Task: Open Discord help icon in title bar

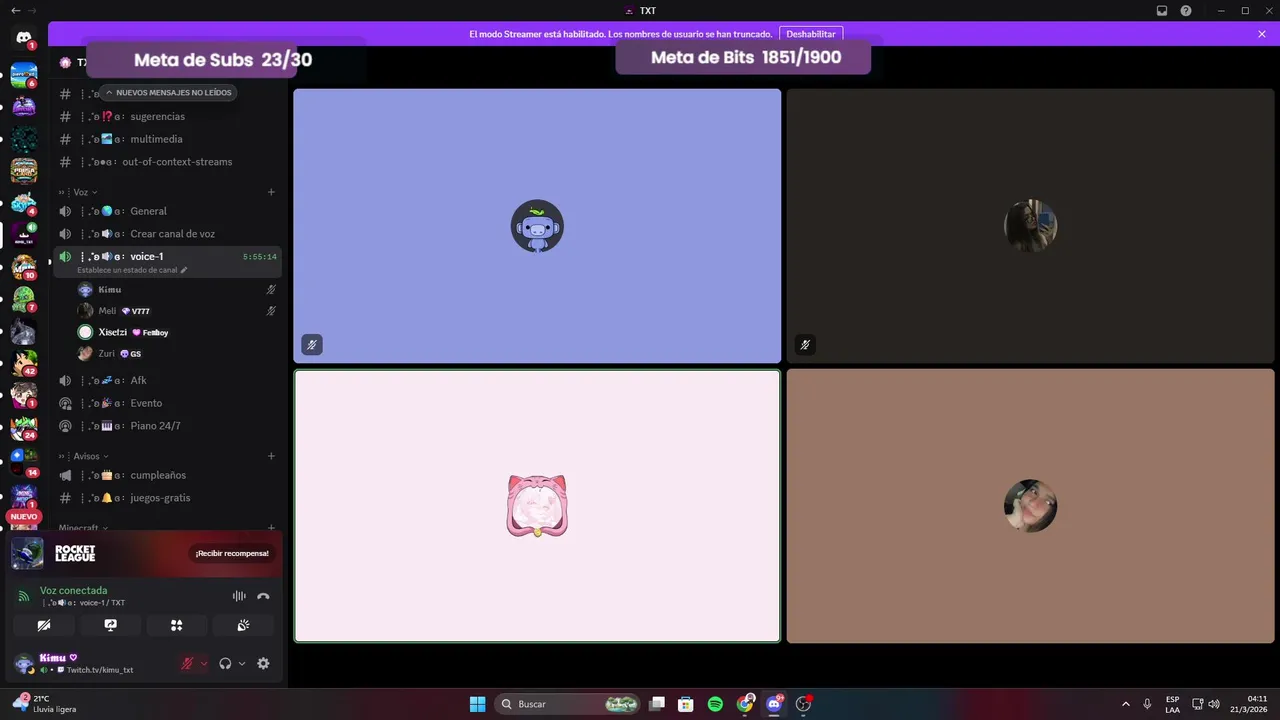Action: pos(1186,11)
